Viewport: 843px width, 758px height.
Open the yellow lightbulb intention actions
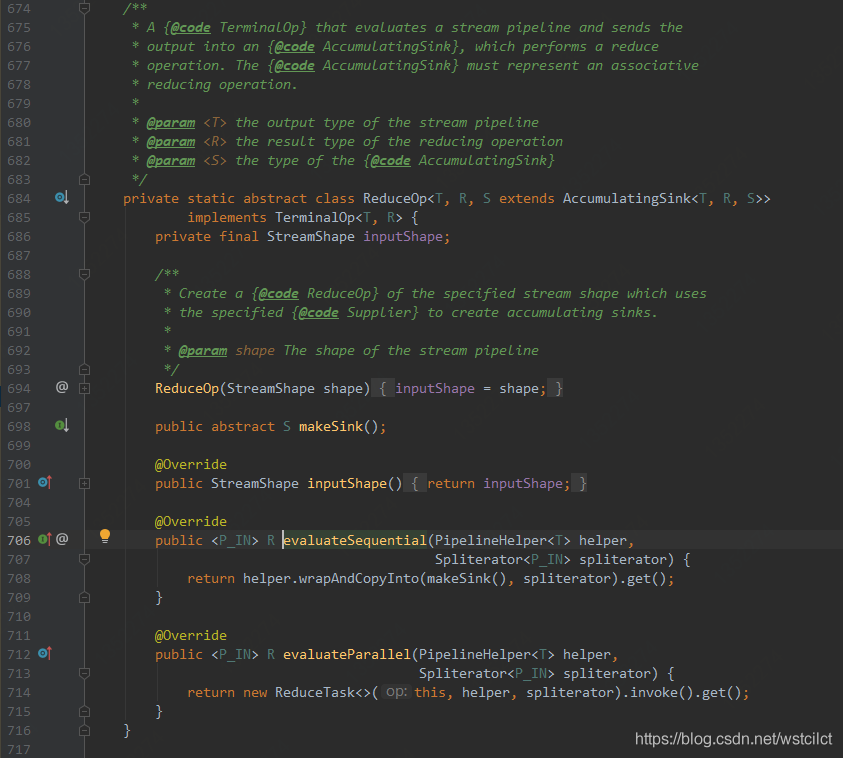(105, 536)
